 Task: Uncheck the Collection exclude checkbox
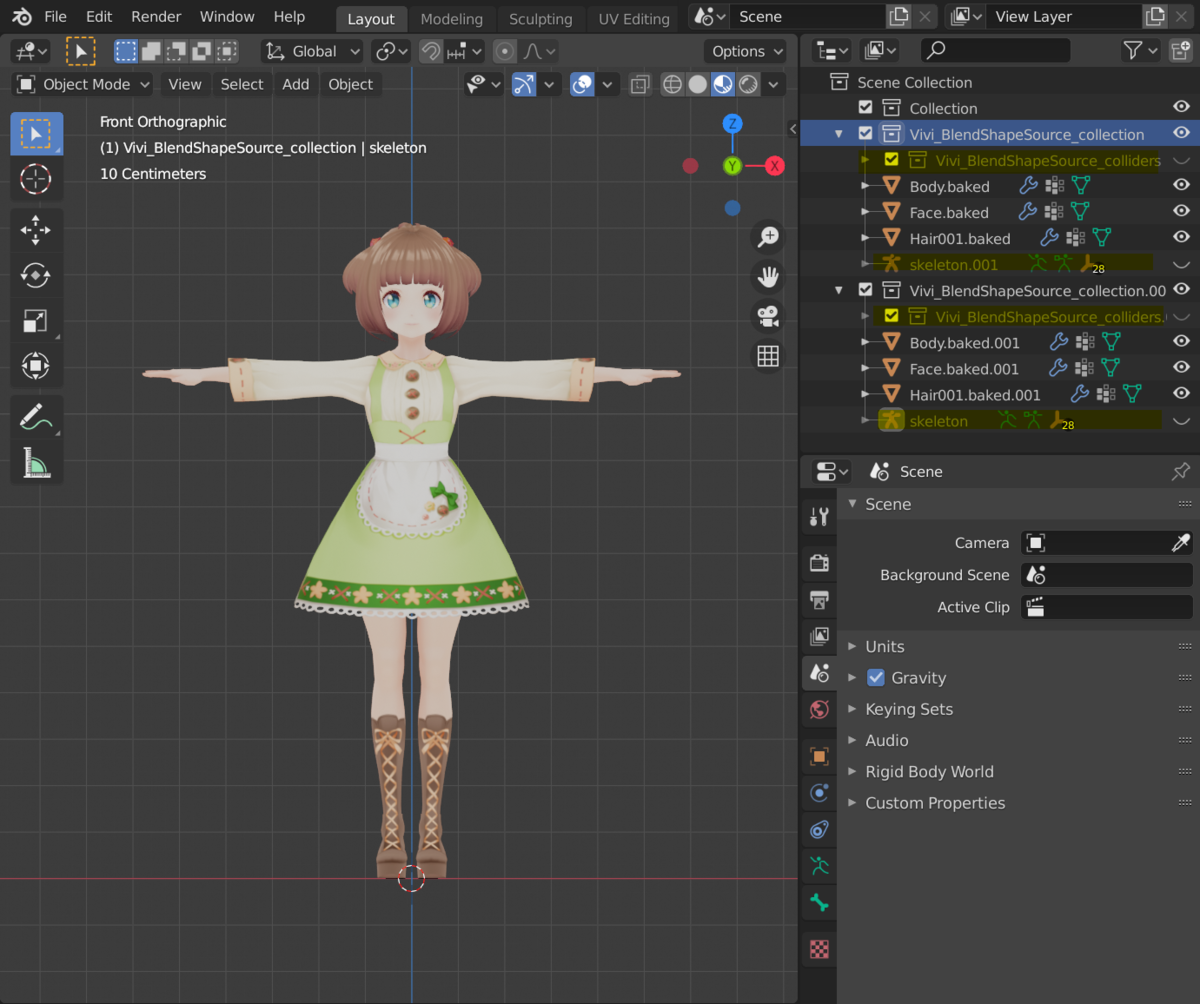pyautogui.click(x=866, y=108)
